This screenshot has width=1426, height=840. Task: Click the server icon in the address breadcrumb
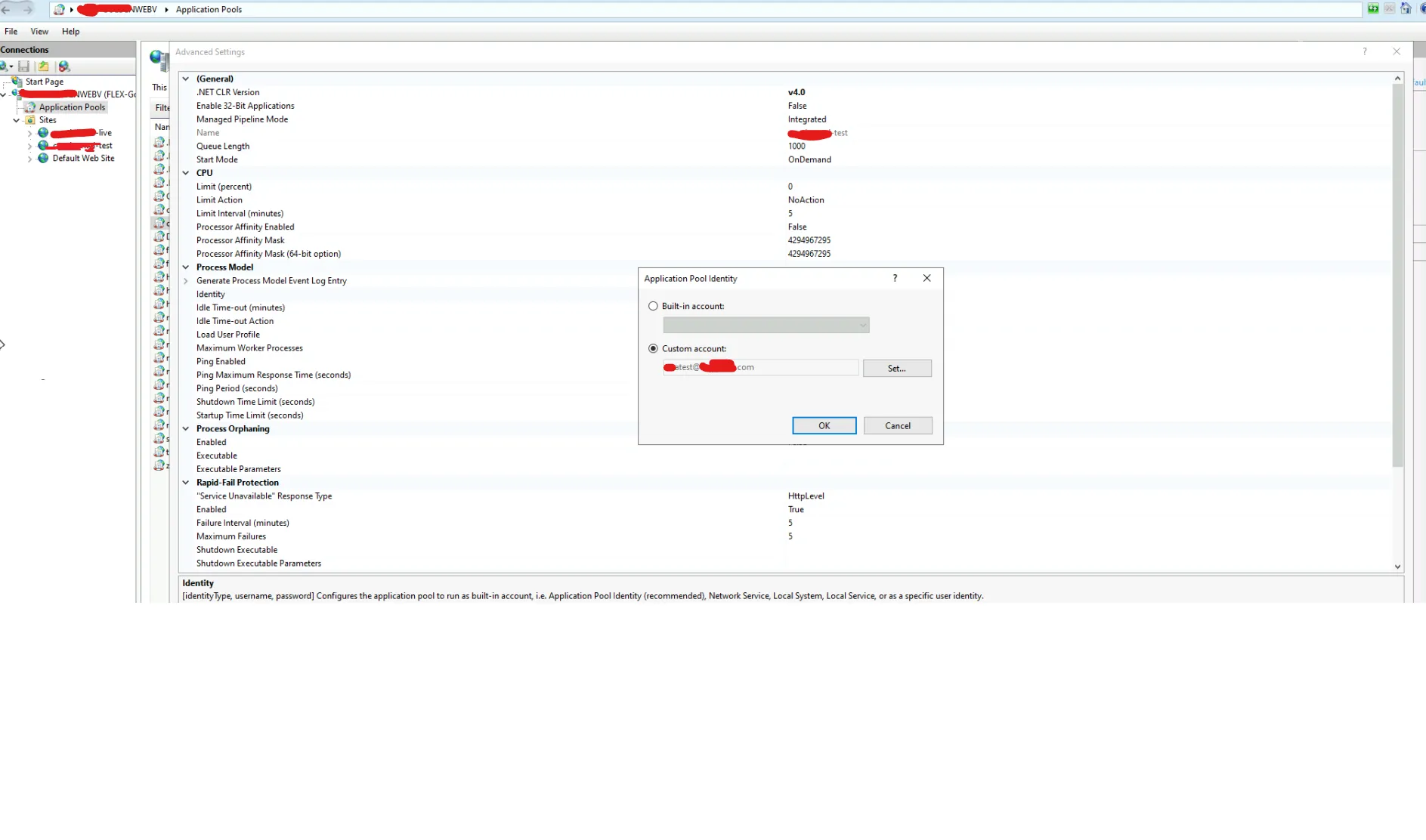point(59,9)
